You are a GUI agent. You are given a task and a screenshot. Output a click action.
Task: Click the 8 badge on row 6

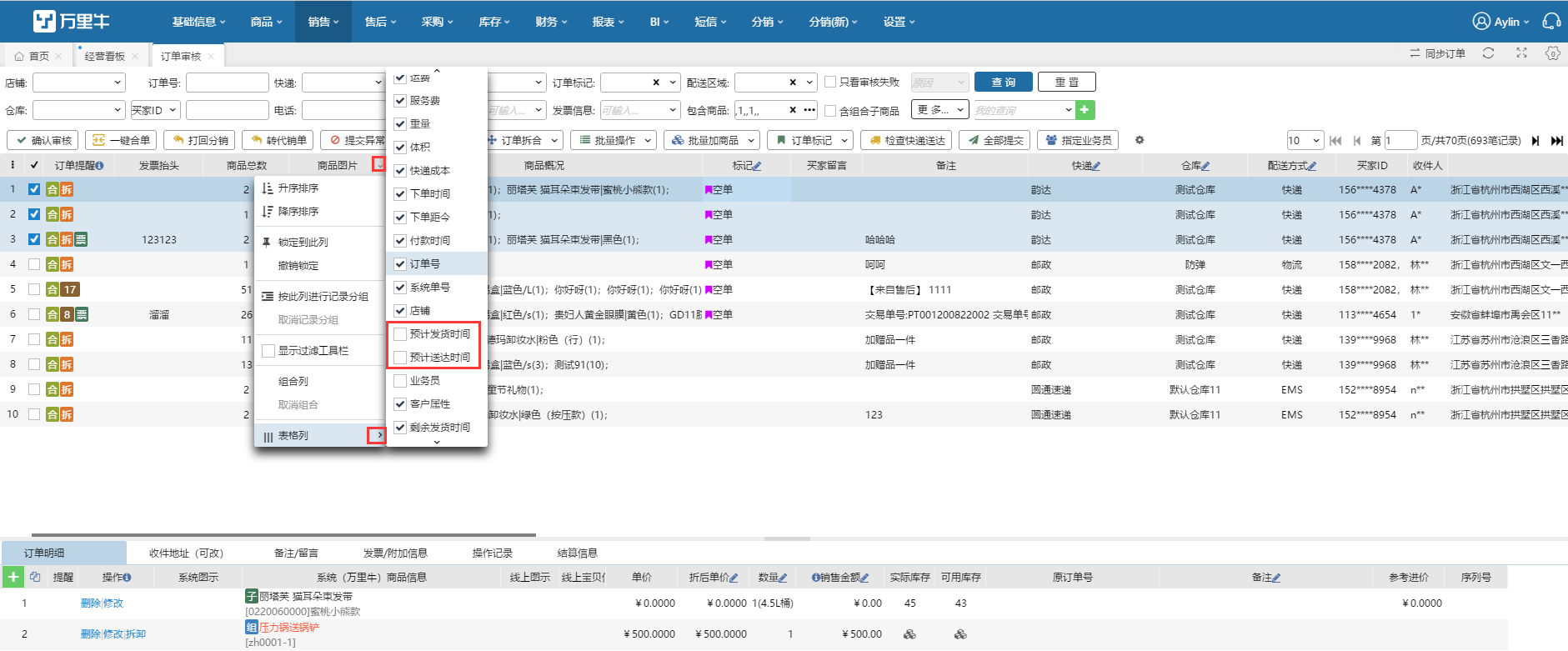(x=67, y=315)
